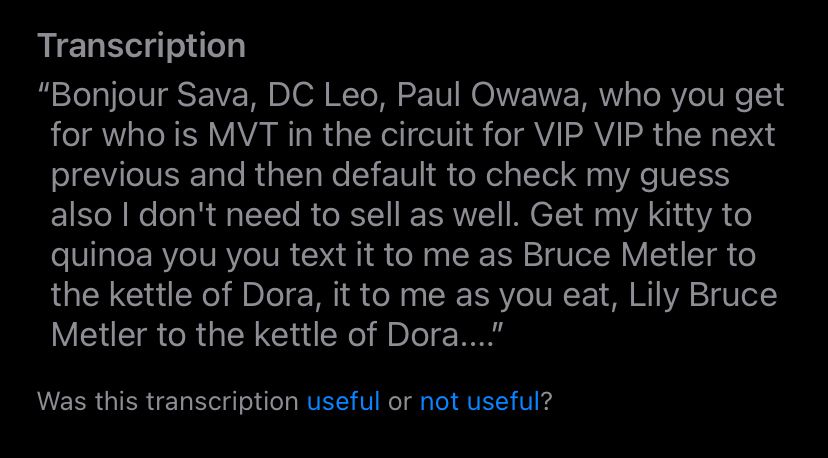Click the Transcription heading

[x=142, y=46]
